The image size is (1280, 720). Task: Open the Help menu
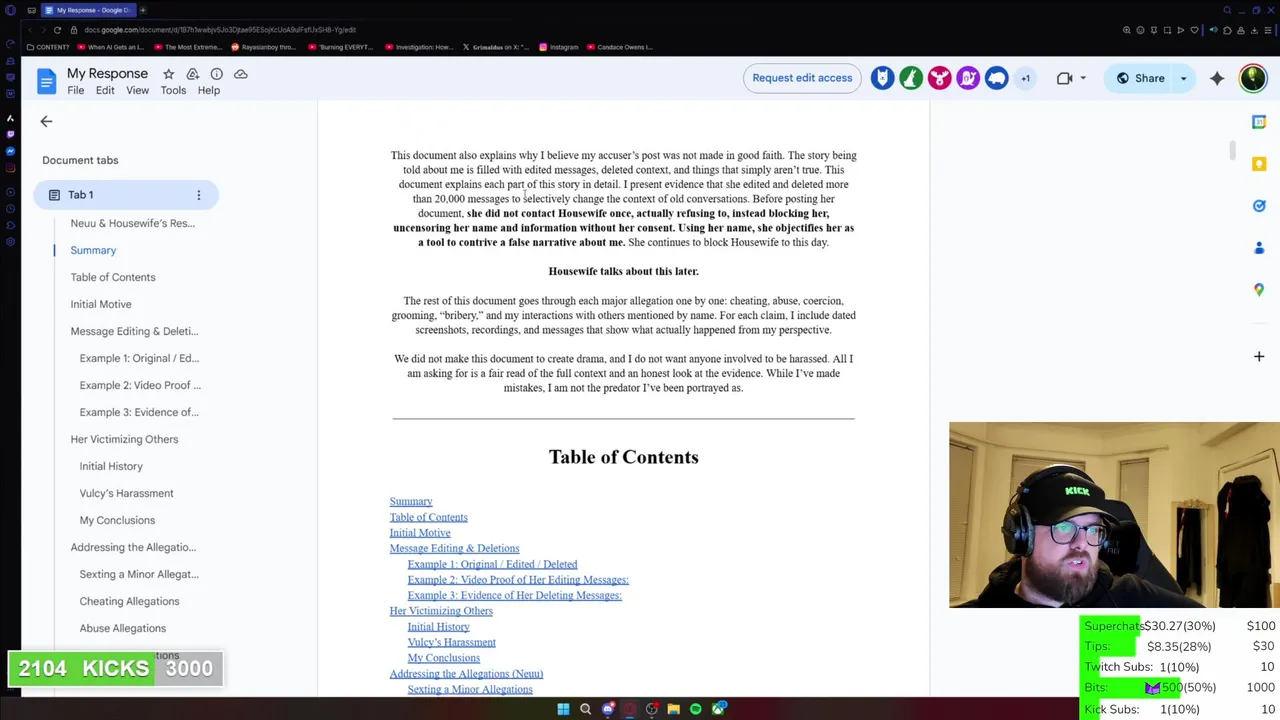[x=209, y=90]
